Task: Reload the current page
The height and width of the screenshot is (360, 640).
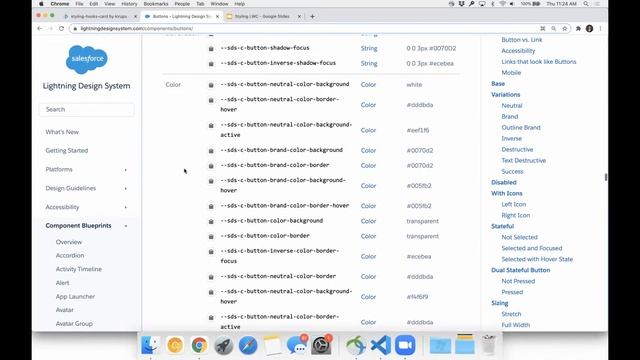Action: [x=62, y=29]
